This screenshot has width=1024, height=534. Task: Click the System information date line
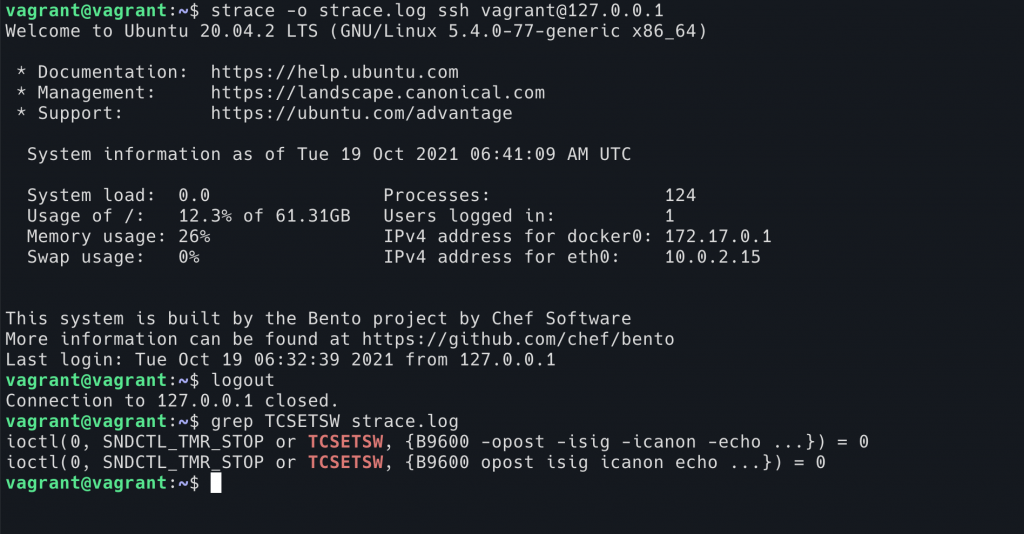click(329, 154)
